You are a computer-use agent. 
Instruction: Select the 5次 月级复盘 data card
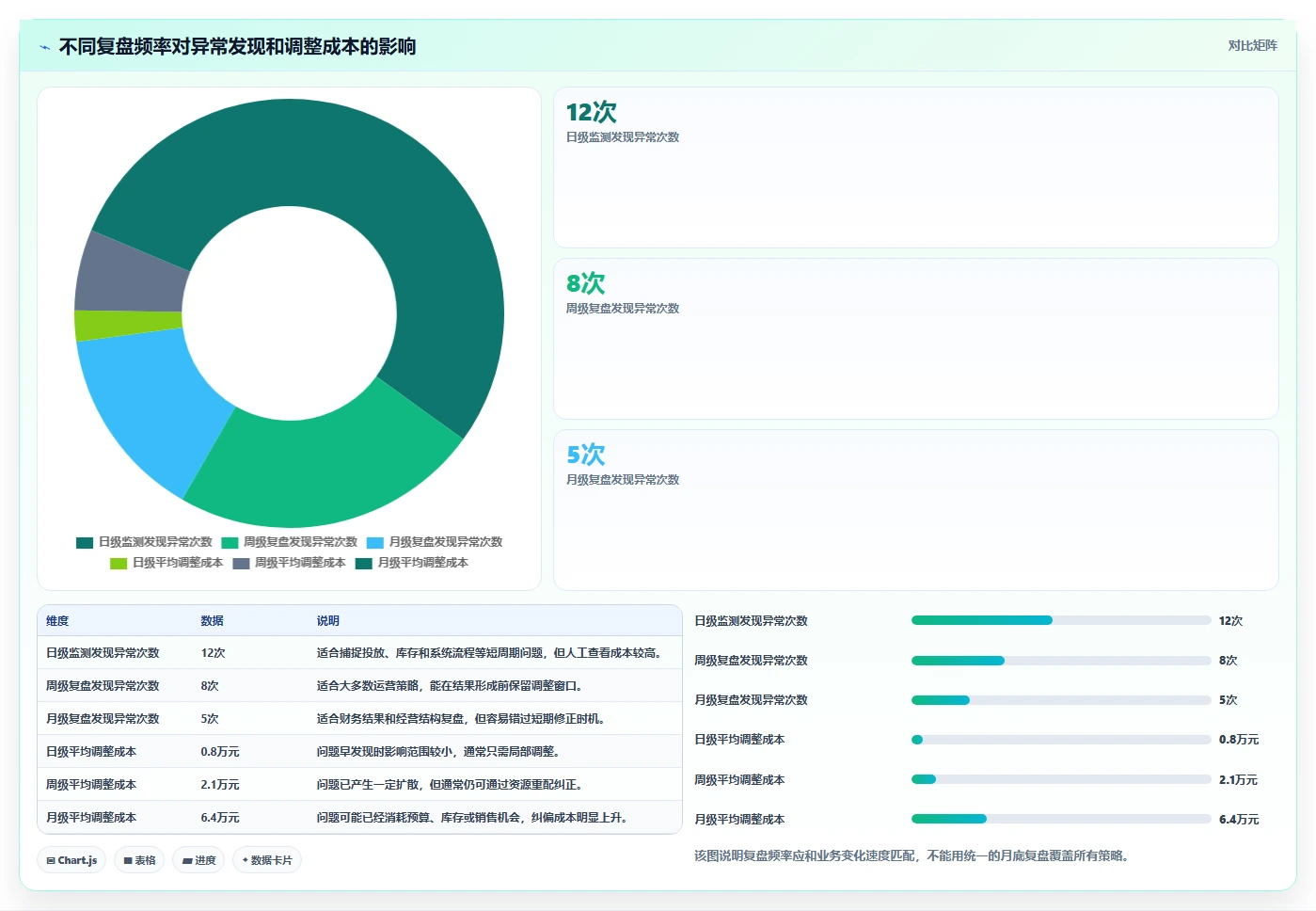click(915, 510)
